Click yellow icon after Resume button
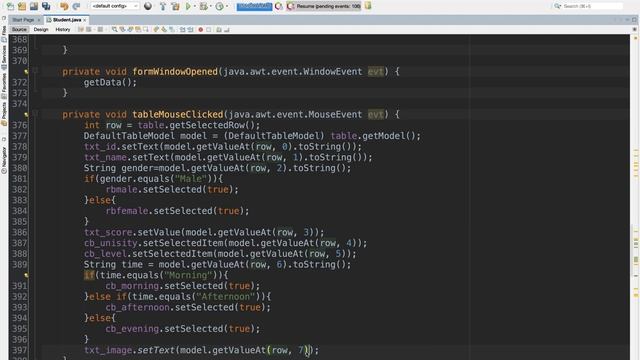 click(x=368, y=6)
